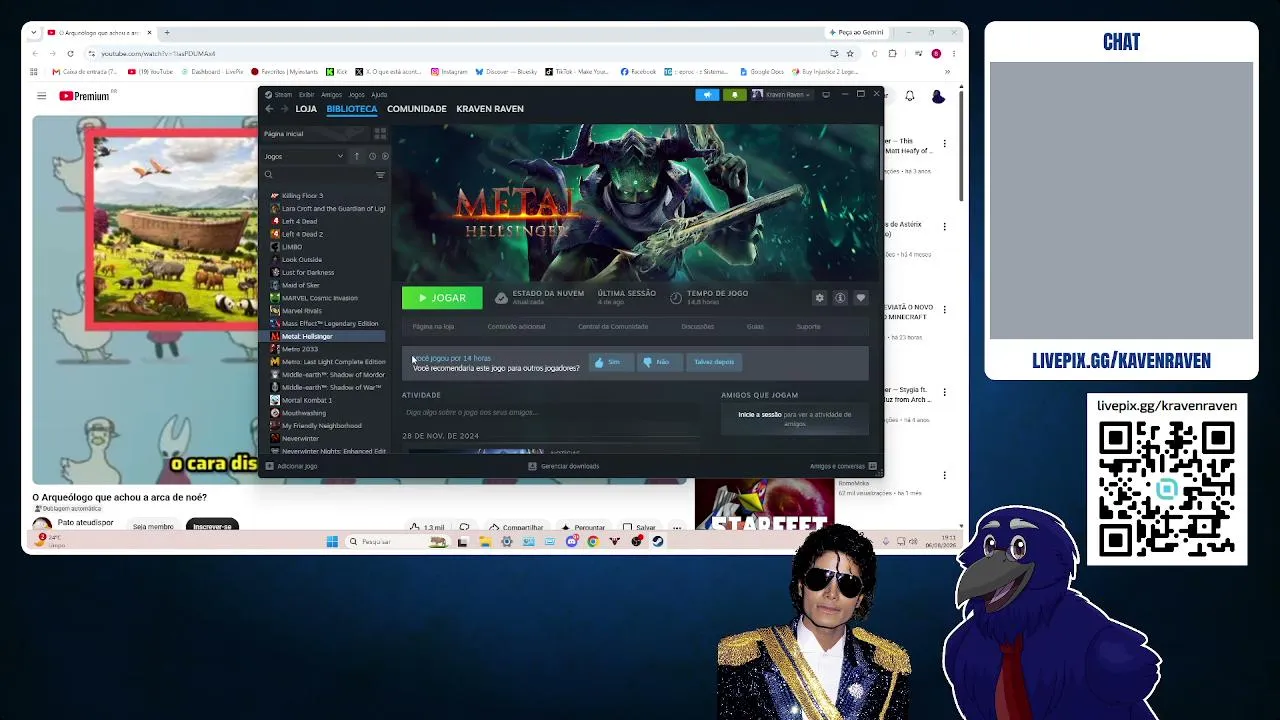This screenshot has width=1280, height=720.
Task: Open advanced filters icon beside library search
Action: tap(380, 175)
